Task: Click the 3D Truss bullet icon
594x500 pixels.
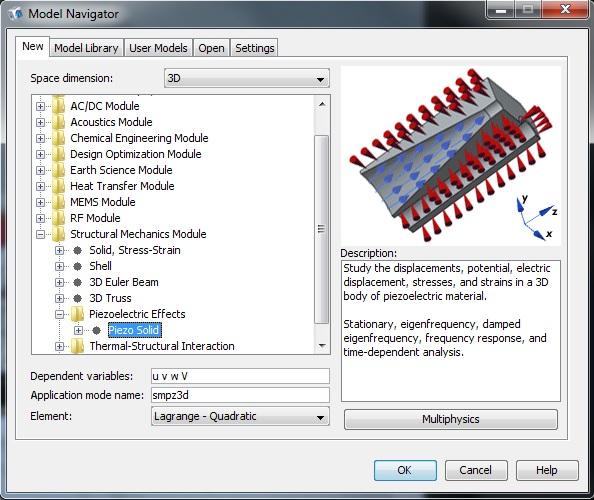Action: [x=78, y=298]
